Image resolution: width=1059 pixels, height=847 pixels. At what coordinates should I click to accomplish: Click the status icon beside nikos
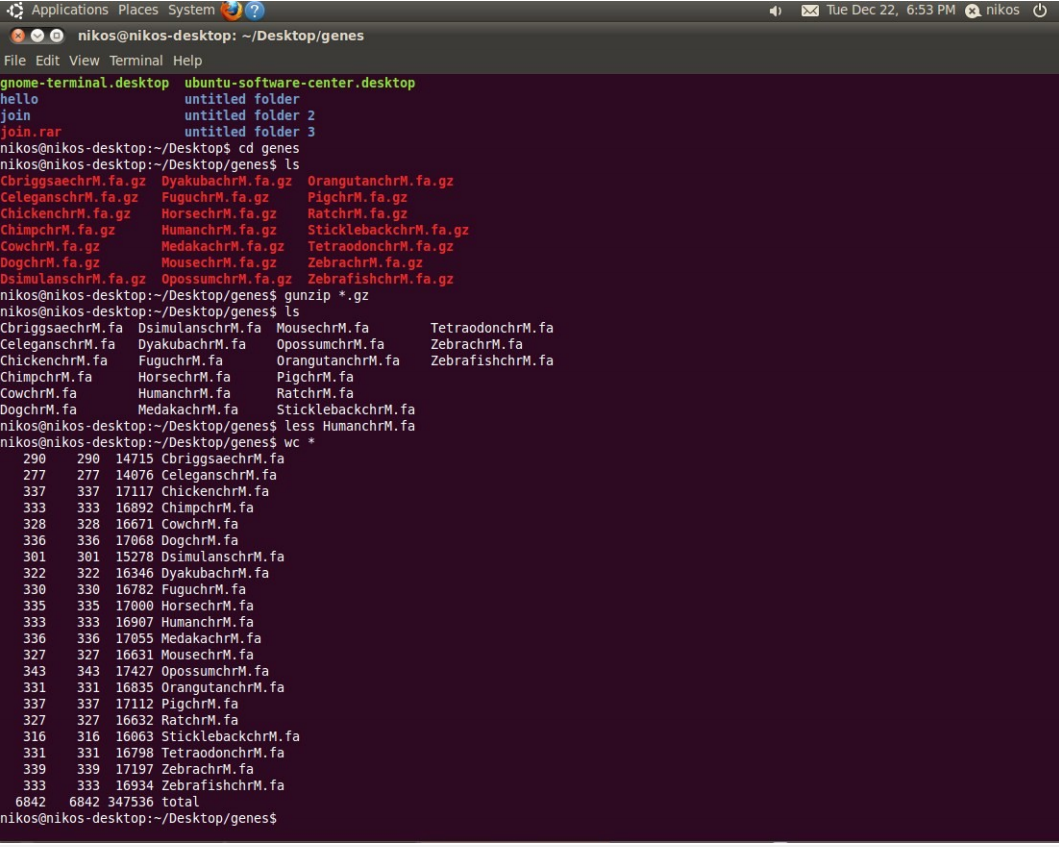972,11
